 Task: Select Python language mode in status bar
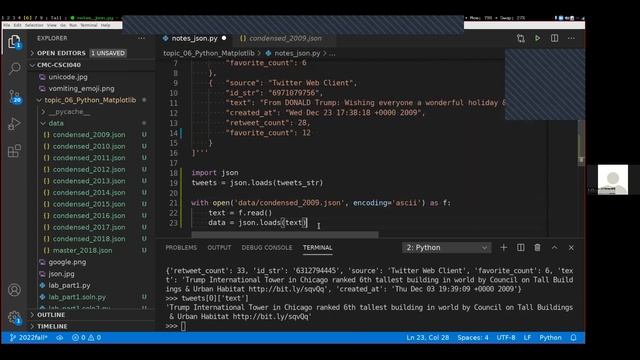[x=550, y=338]
